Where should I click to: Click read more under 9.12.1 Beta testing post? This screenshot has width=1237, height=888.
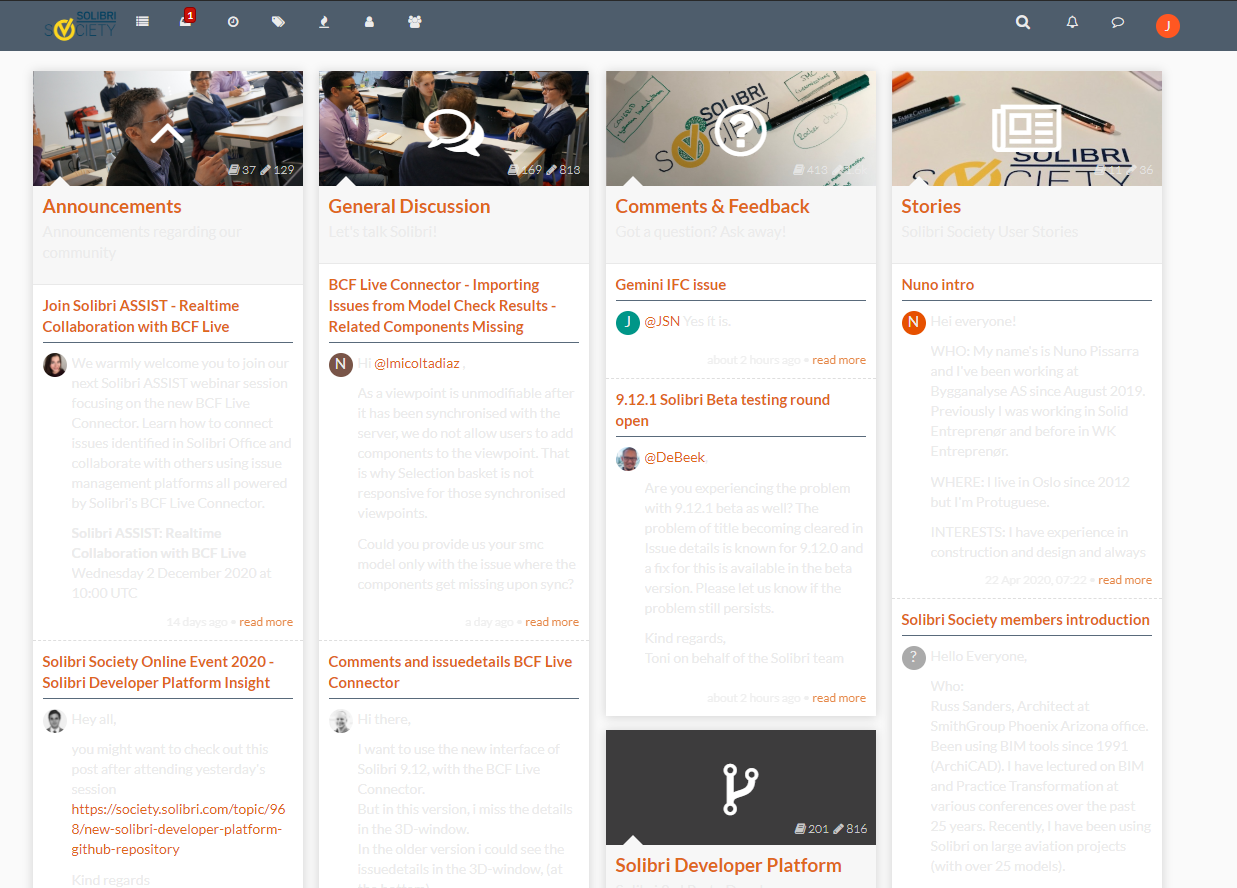pyautogui.click(x=839, y=698)
